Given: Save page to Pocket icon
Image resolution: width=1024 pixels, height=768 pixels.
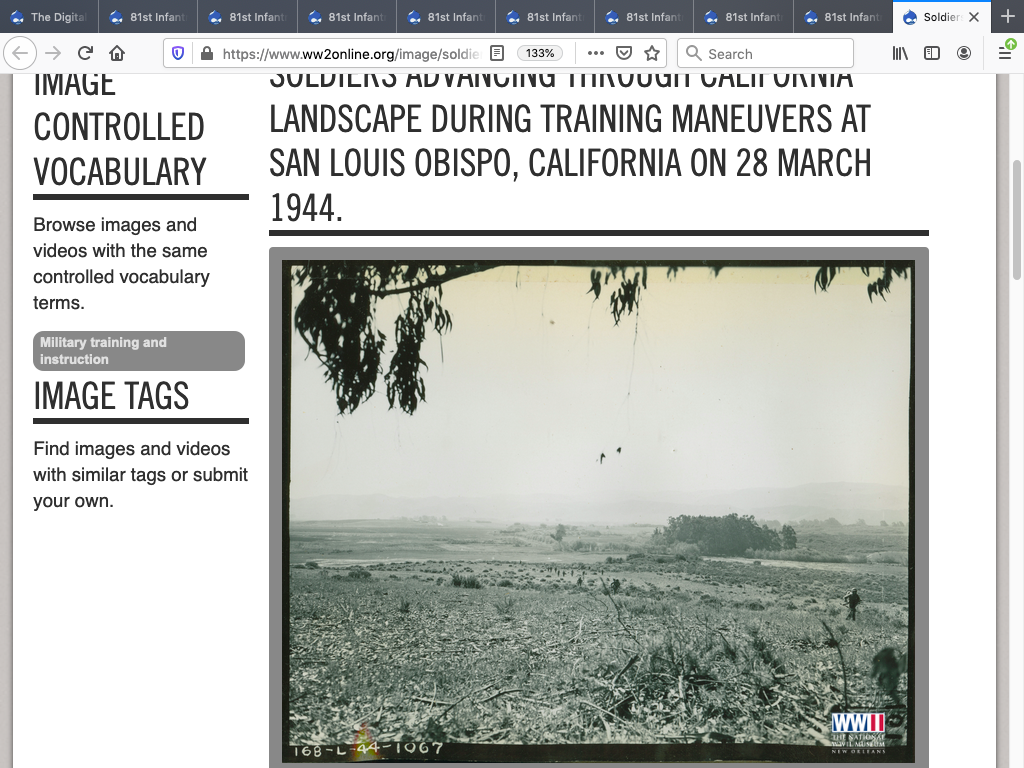Looking at the screenshot, I should [x=623, y=53].
